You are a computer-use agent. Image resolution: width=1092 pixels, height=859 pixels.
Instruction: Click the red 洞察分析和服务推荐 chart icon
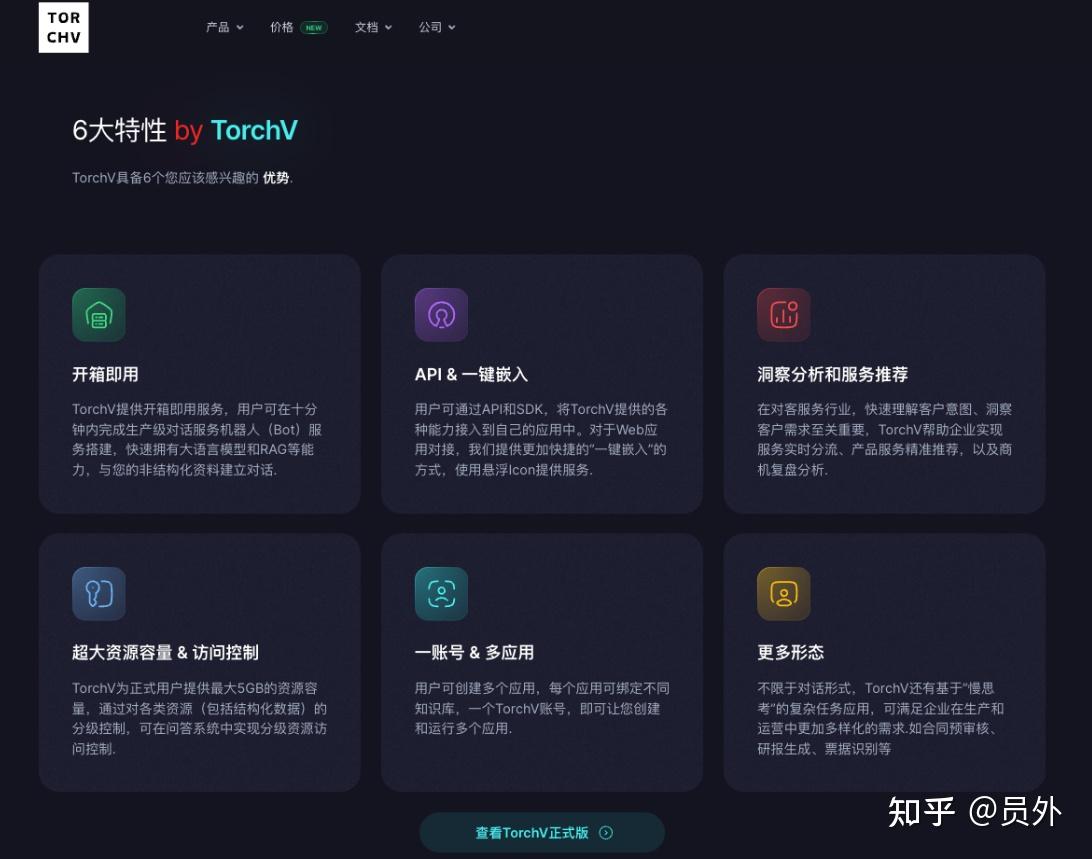[784, 315]
